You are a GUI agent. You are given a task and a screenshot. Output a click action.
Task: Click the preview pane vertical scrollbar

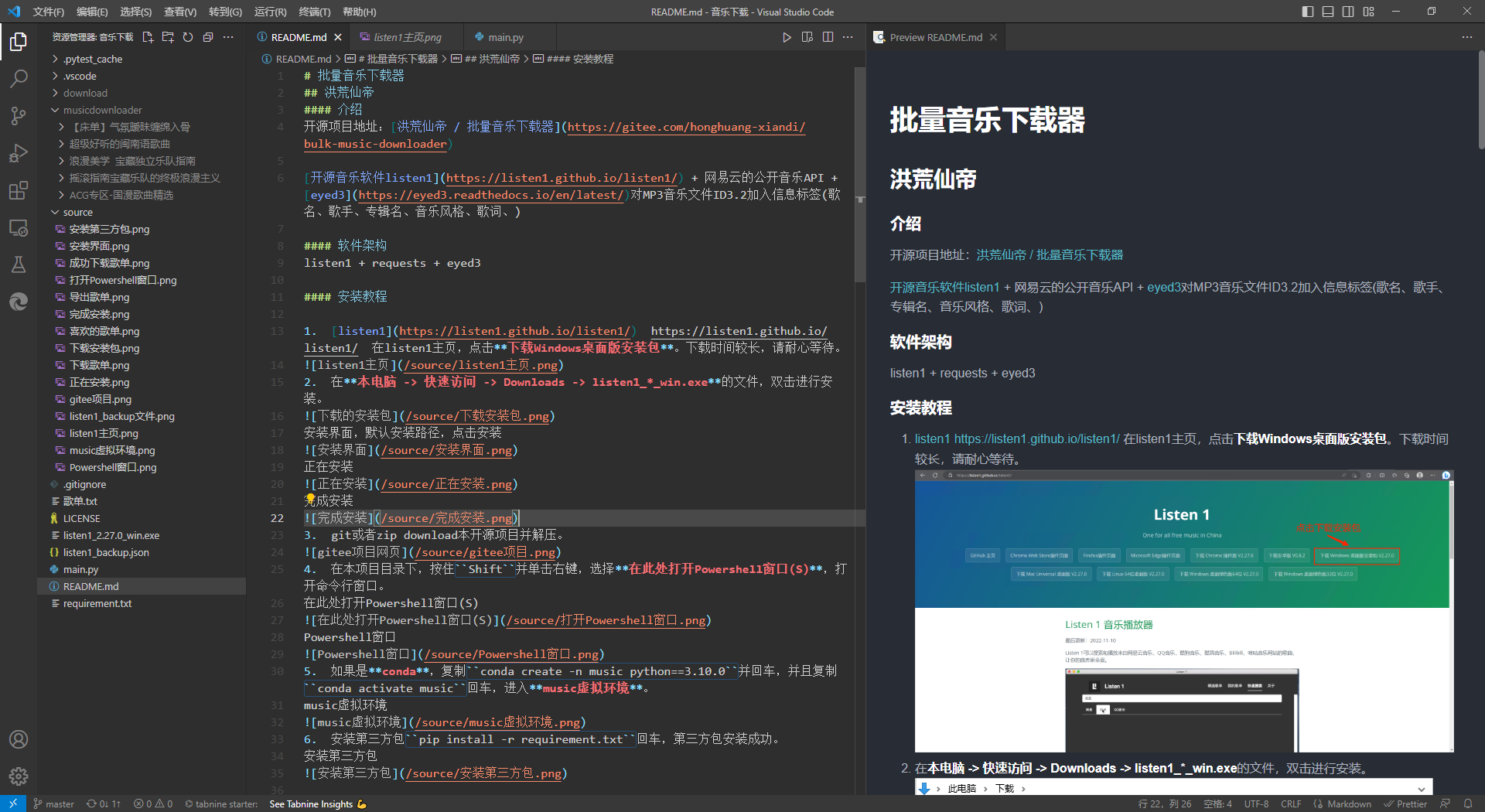coord(1481,99)
